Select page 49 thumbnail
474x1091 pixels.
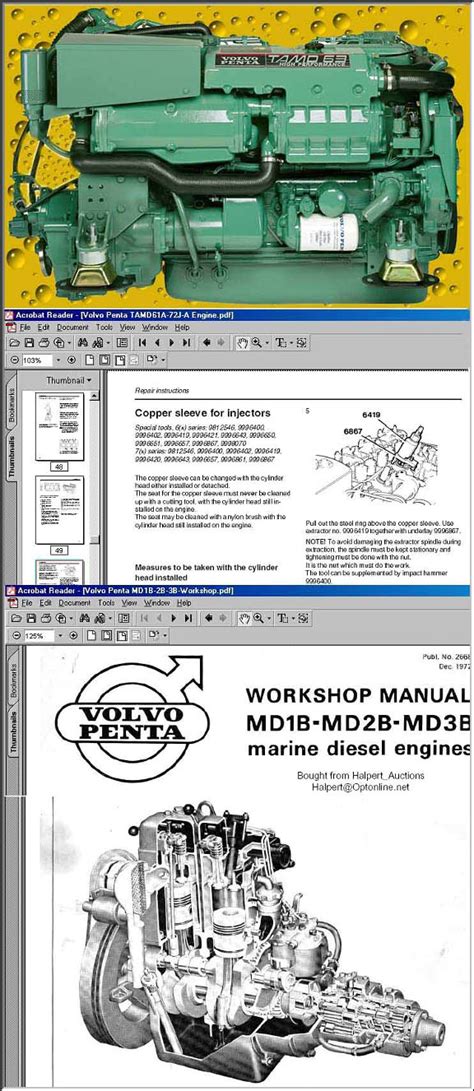59,510
